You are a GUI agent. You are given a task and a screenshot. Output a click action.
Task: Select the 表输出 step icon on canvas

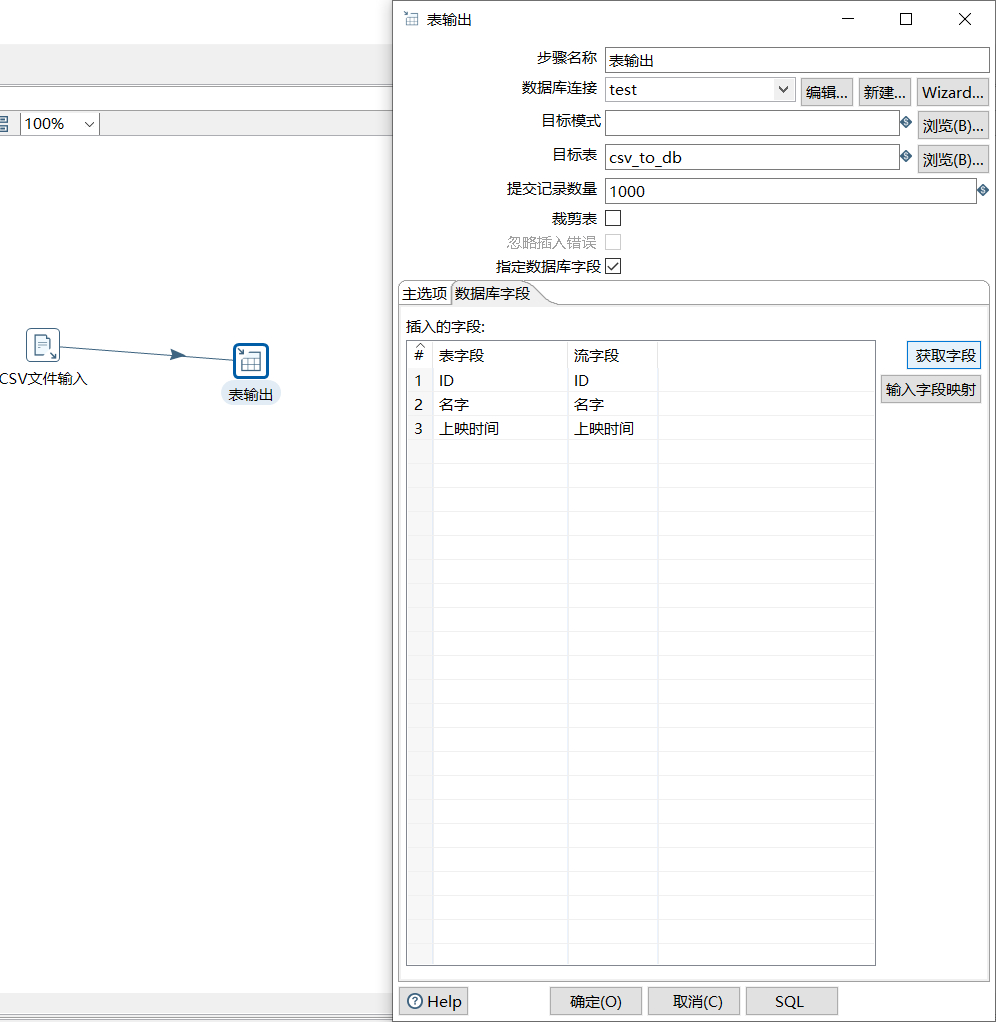(250, 361)
